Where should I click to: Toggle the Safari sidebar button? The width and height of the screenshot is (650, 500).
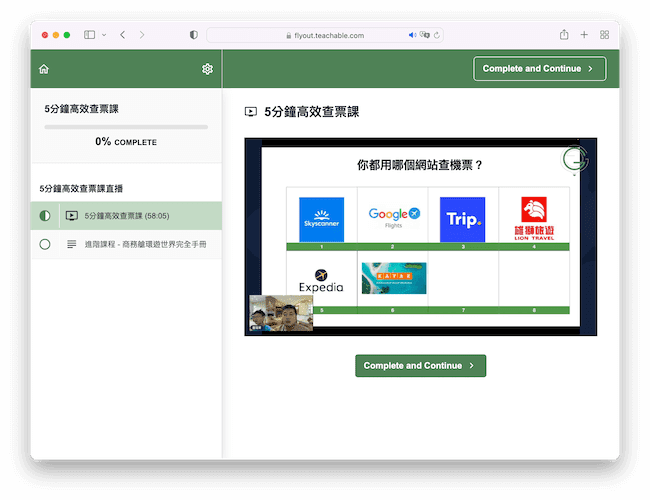90,35
